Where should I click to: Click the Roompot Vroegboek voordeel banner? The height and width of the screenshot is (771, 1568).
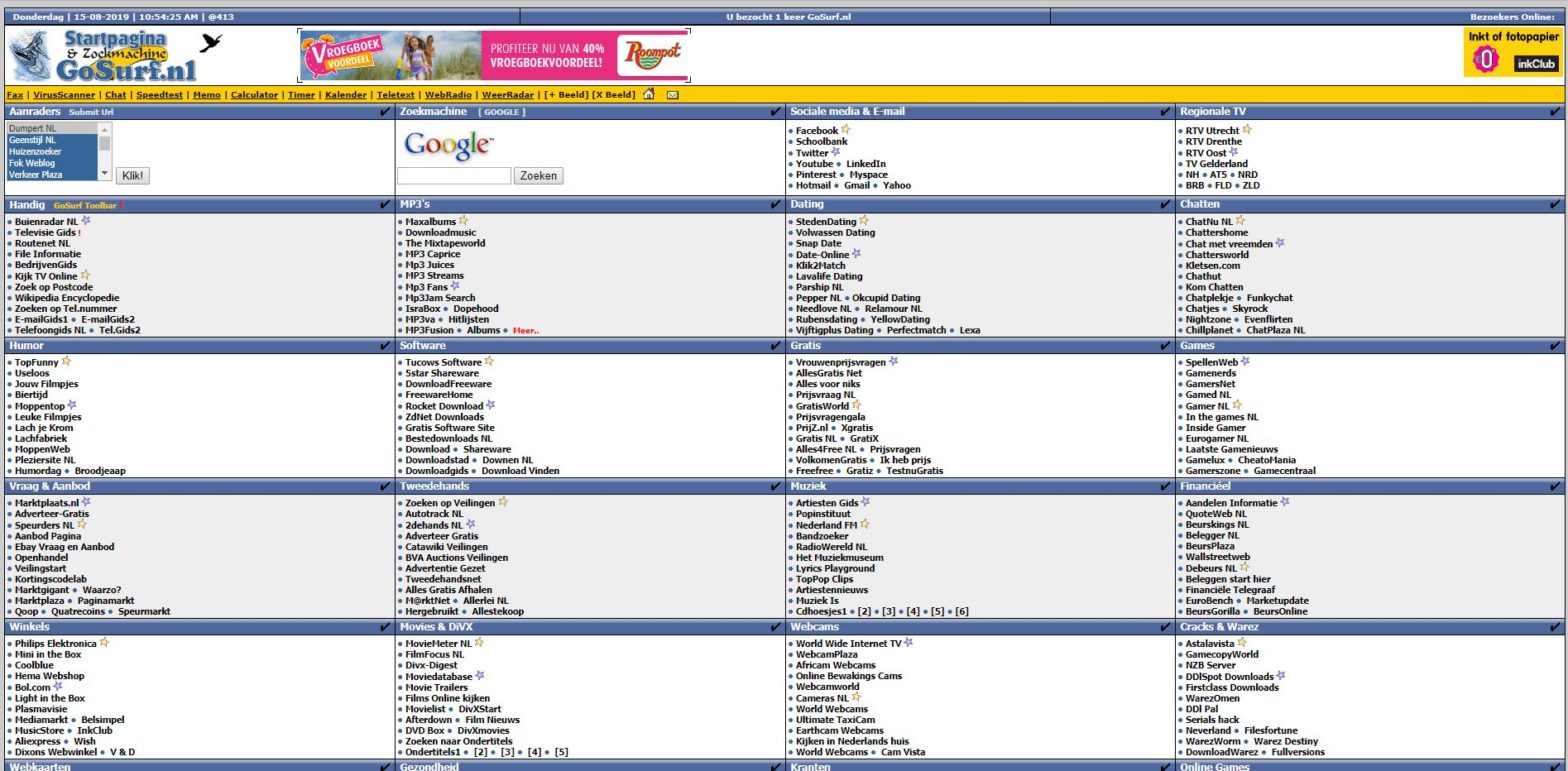coord(494,56)
